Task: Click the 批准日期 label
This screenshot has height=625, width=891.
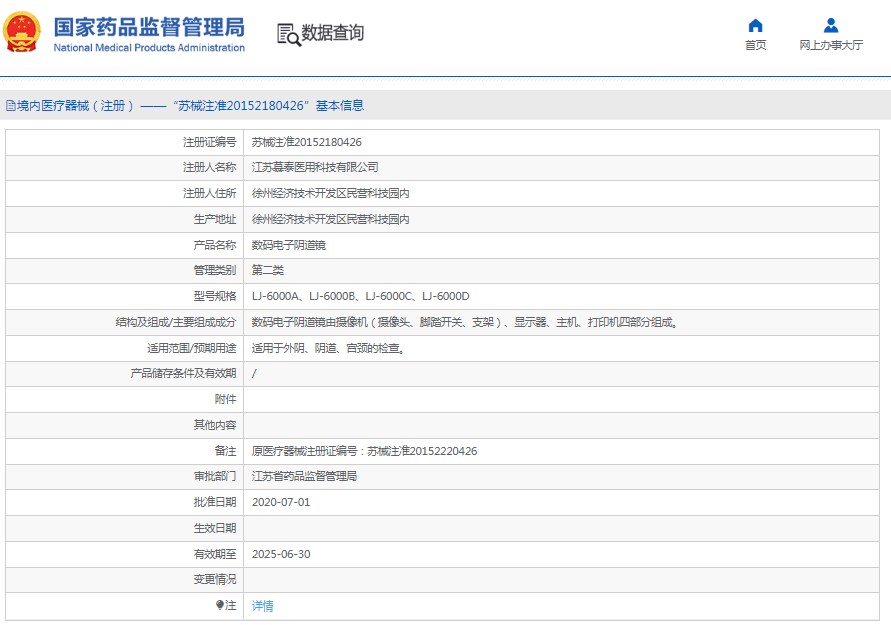Action: 214,502
